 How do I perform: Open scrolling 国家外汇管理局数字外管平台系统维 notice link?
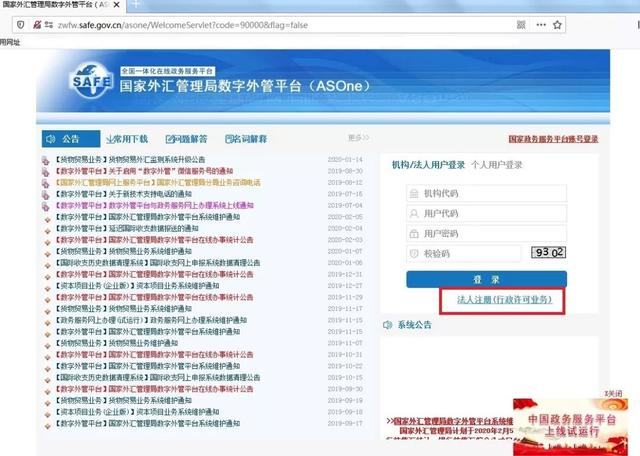(452, 421)
